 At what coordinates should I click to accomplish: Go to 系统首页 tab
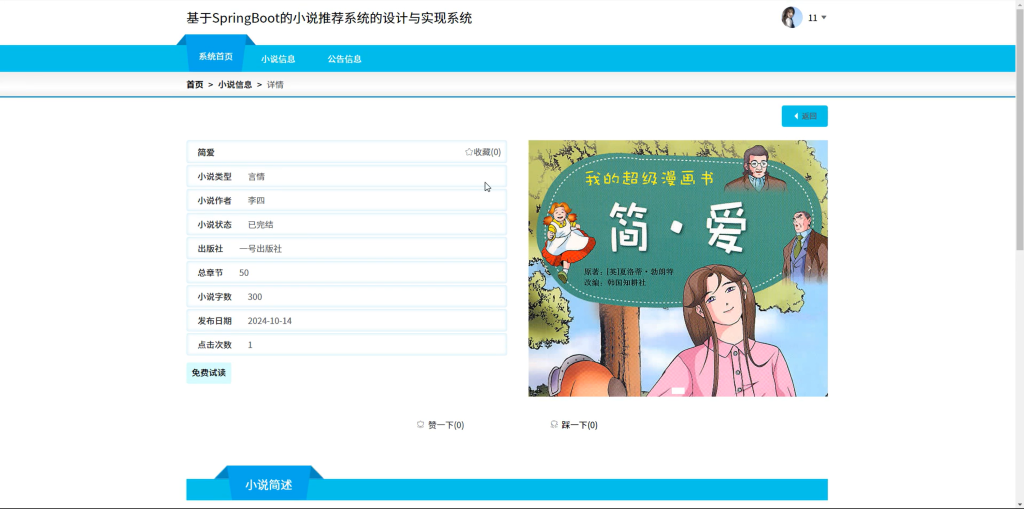pos(216,57)
